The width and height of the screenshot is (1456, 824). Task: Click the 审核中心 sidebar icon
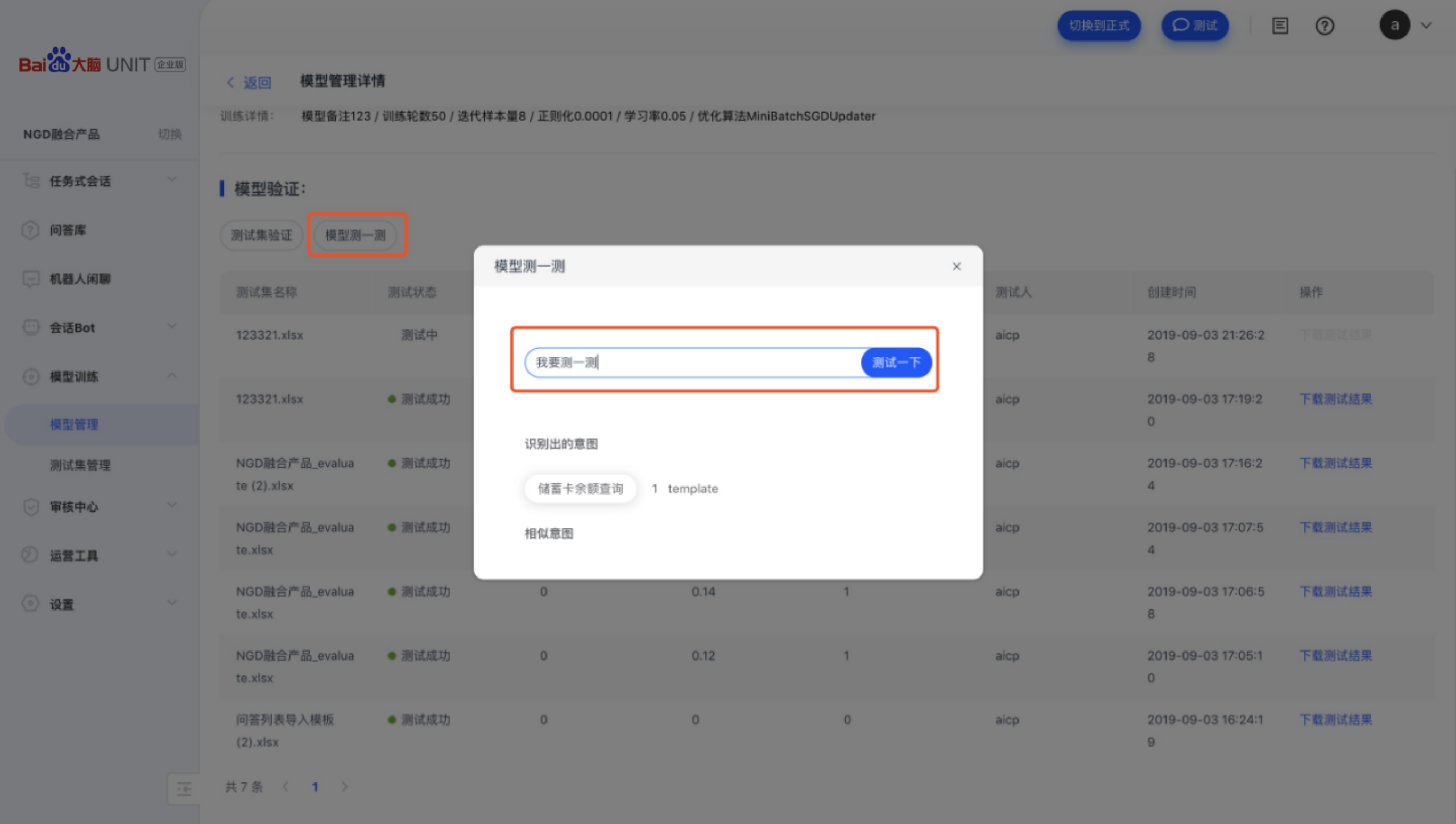point(30,507)
